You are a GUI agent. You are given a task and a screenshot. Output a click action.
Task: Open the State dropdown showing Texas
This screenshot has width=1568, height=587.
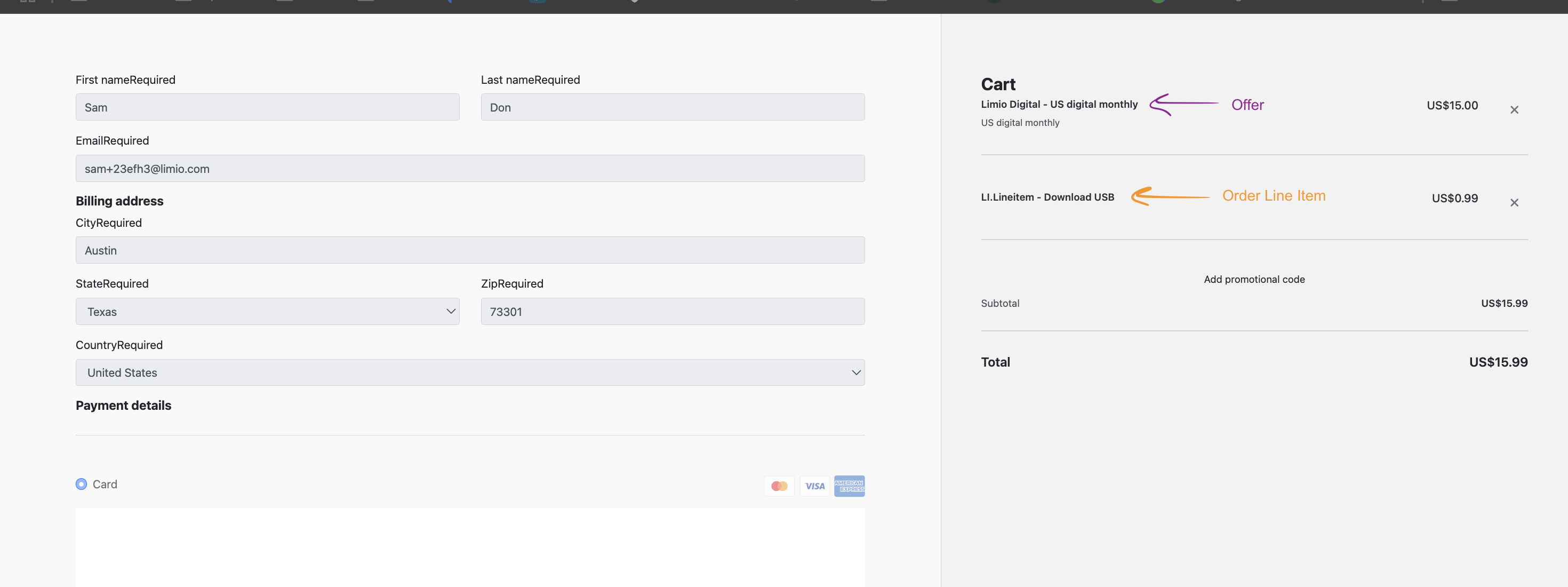click(x=267, y=312)
